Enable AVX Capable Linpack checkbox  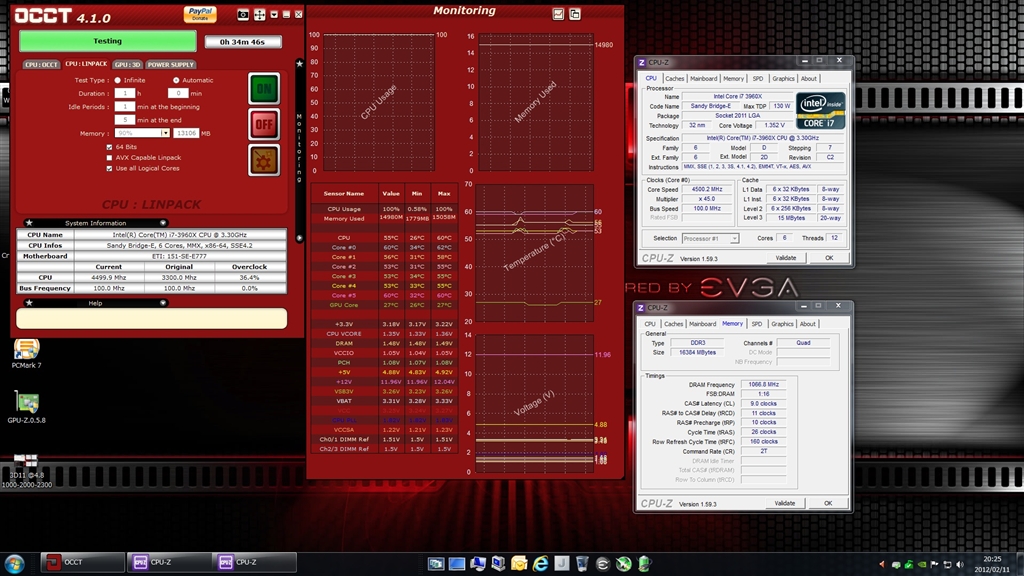[x=109, y=158]
